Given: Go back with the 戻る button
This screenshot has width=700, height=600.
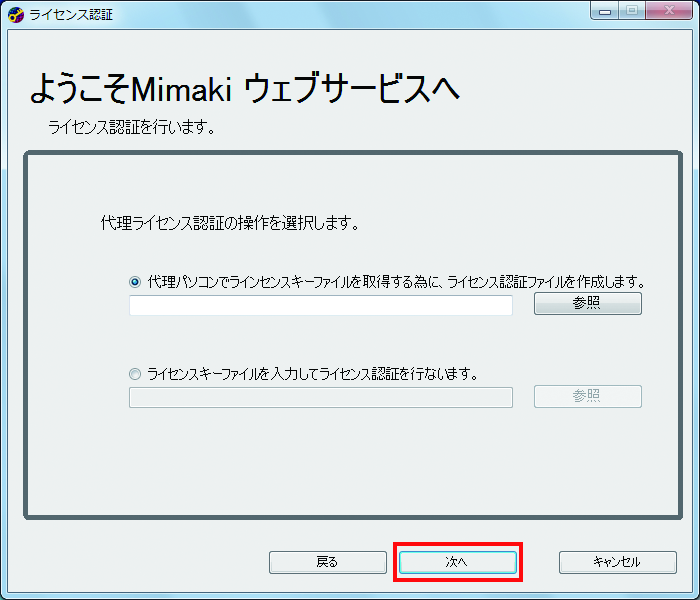Looking at the screenshot, I should pos(327,562).
